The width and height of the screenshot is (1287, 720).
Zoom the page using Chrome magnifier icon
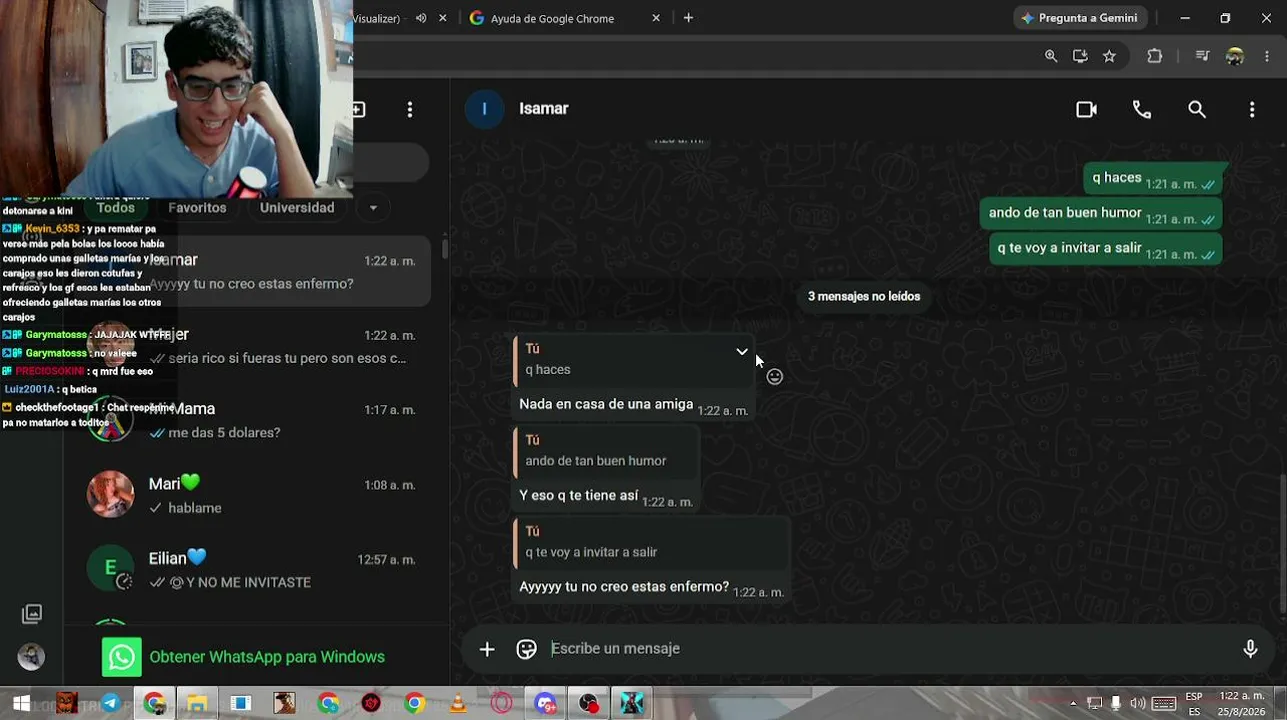pyautogui.click(x=1051, y=56)
